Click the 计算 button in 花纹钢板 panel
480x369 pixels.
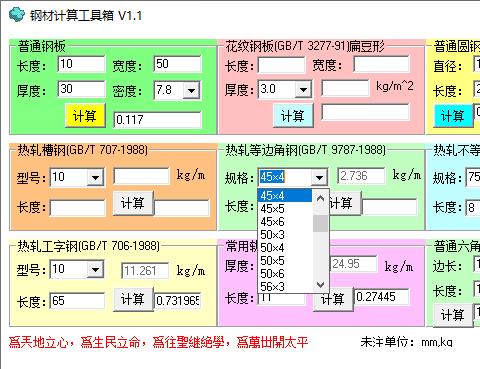coord(293,116)
